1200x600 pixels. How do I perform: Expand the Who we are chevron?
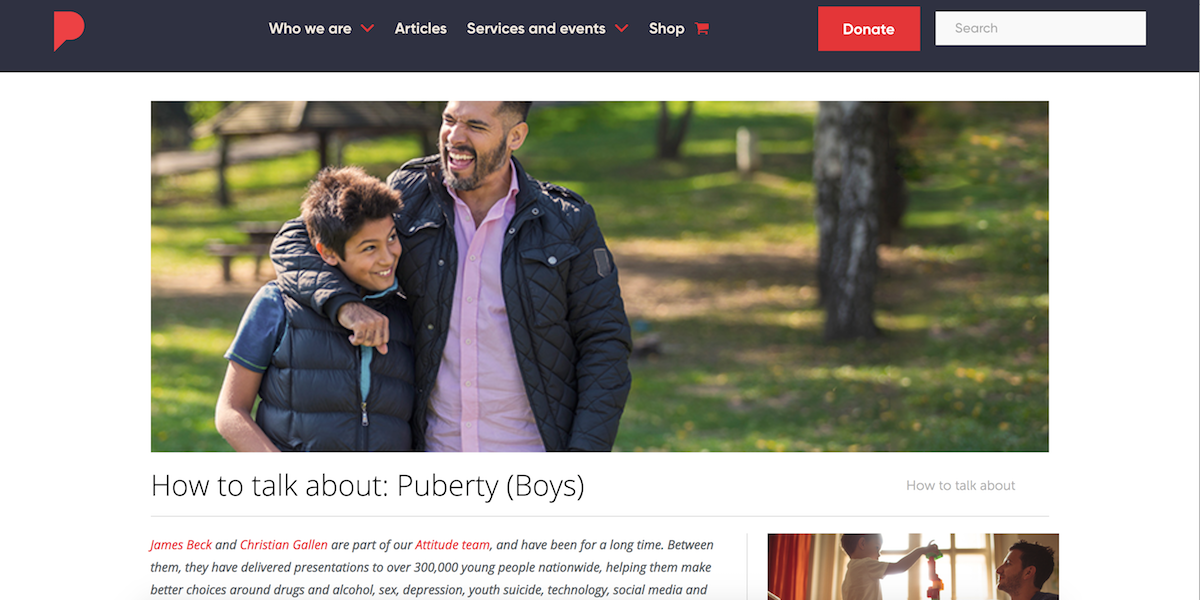(368, 28)
